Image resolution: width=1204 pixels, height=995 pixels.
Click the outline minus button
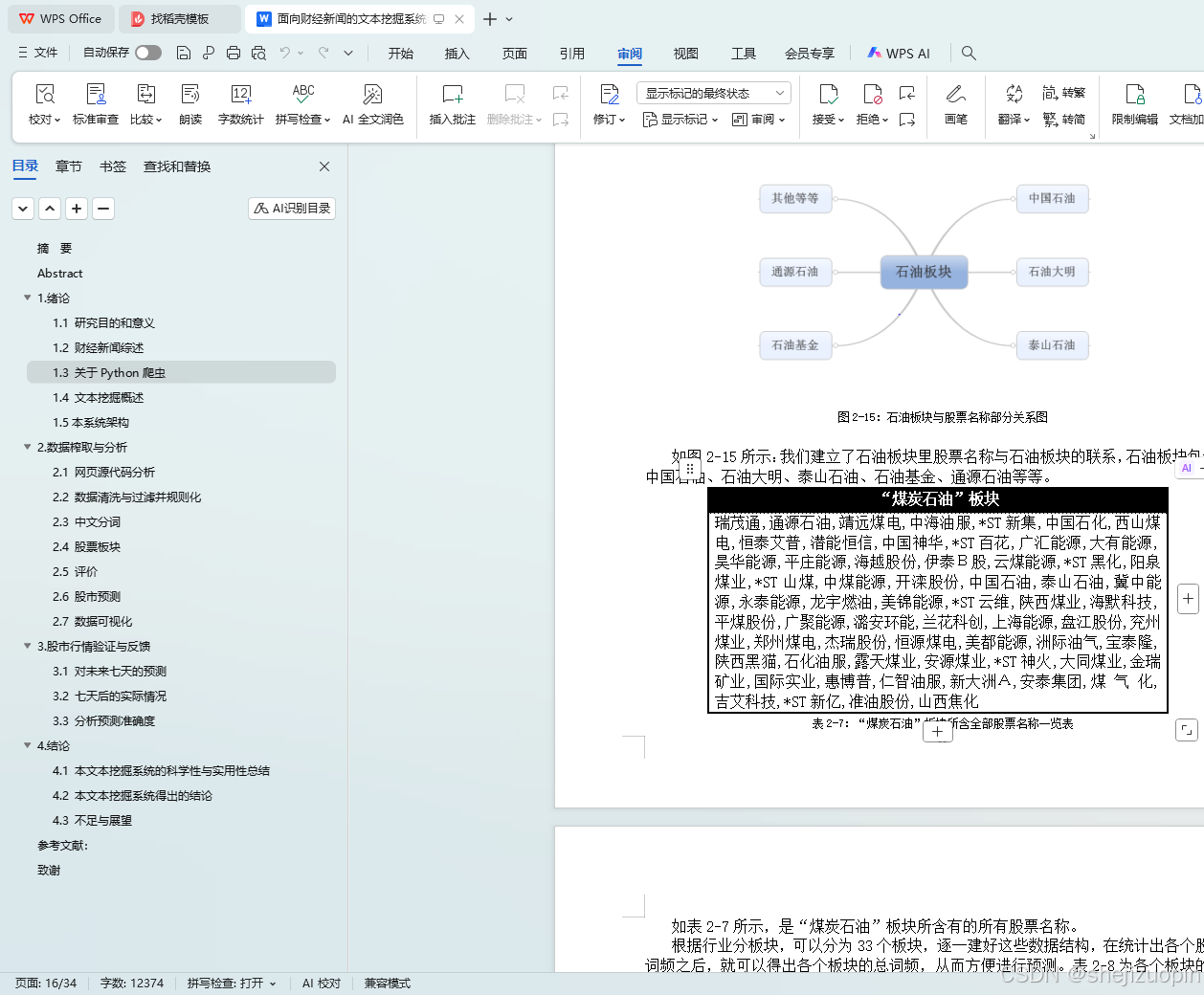click(x=103, y=208)
